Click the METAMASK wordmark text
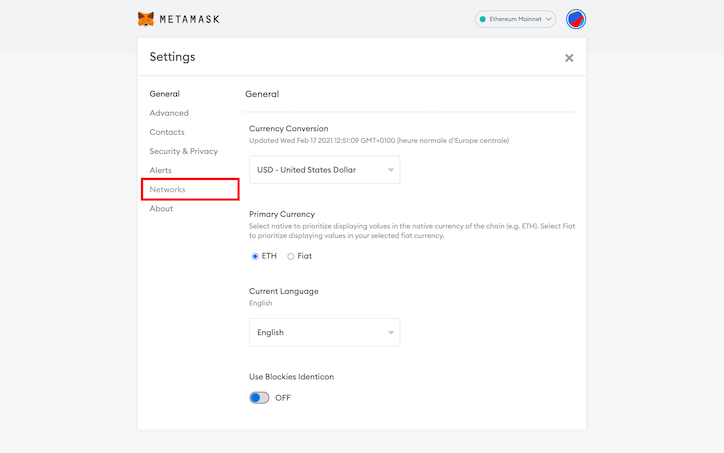The height and width of the screenshot is (453, 724). pyautogui.click(x=189, y=19)
